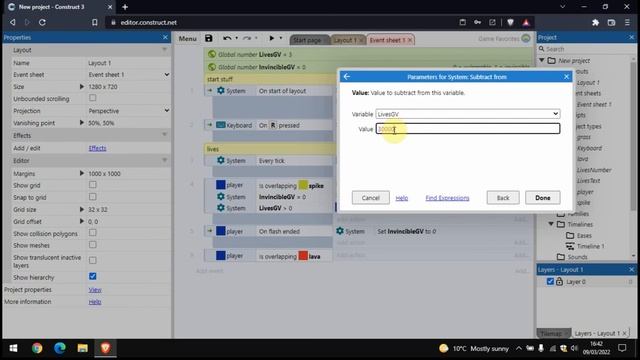
Task: Click the Preview play button
Action: (271, 38)
